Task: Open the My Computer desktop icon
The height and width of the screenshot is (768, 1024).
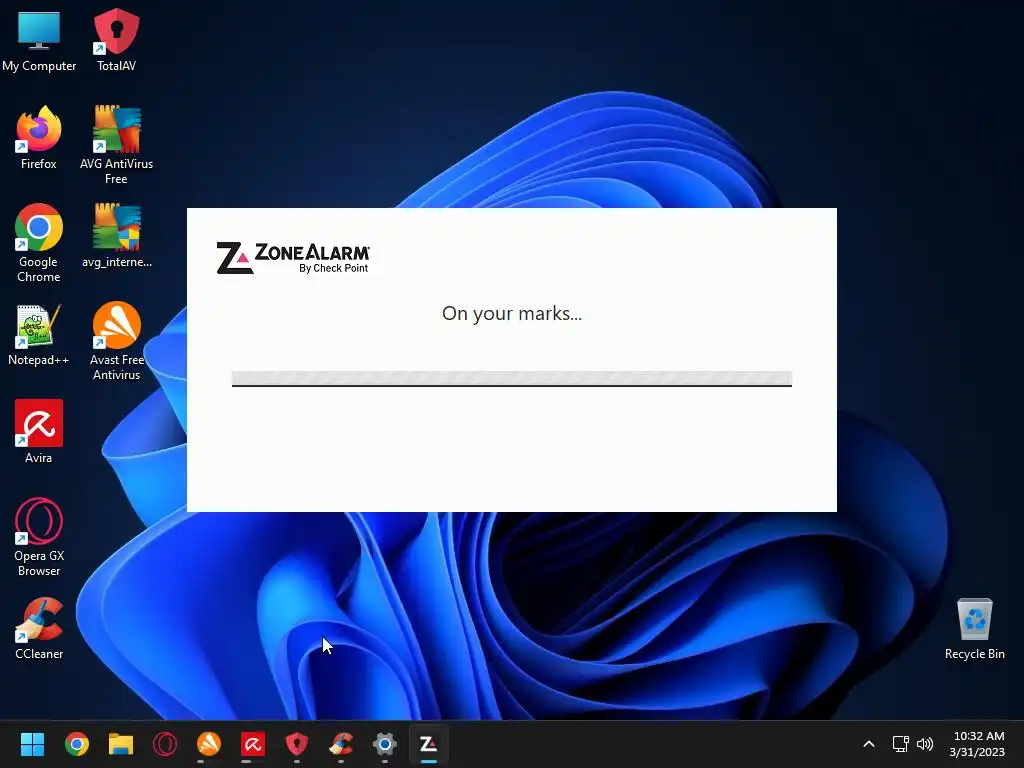Action: (x=39, y=40)
